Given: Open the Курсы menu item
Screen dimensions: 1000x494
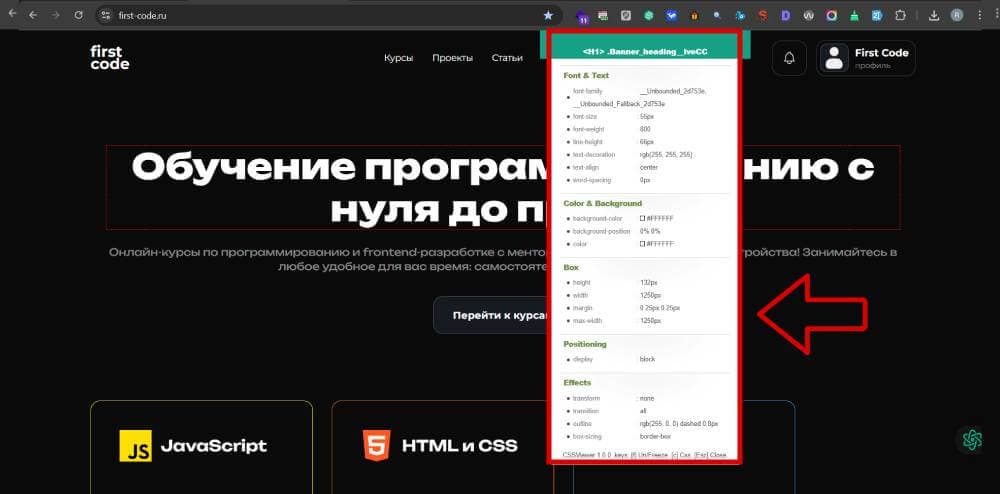Looking at the screenshot, I should pyautogui.click(x=398, y=58).
